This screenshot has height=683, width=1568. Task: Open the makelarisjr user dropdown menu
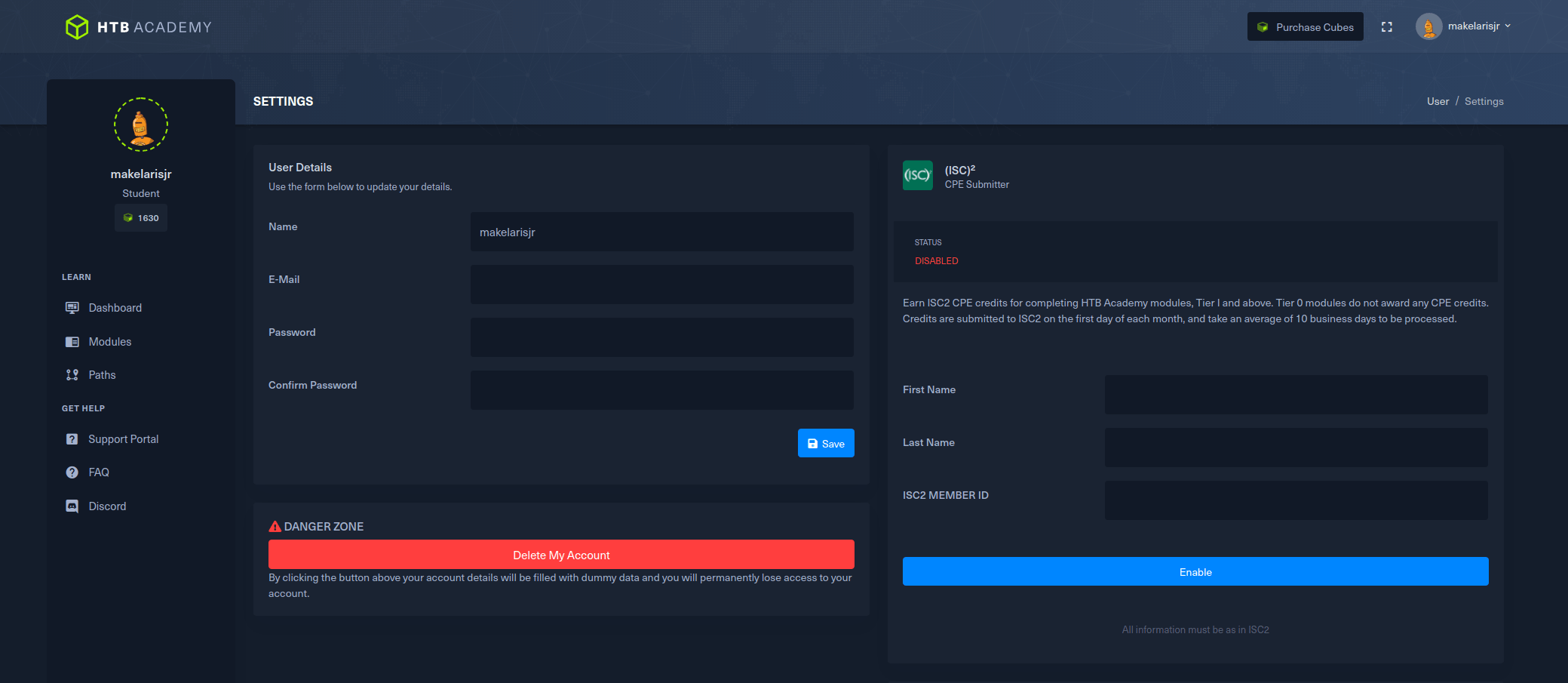click(x=1463, y=26)
